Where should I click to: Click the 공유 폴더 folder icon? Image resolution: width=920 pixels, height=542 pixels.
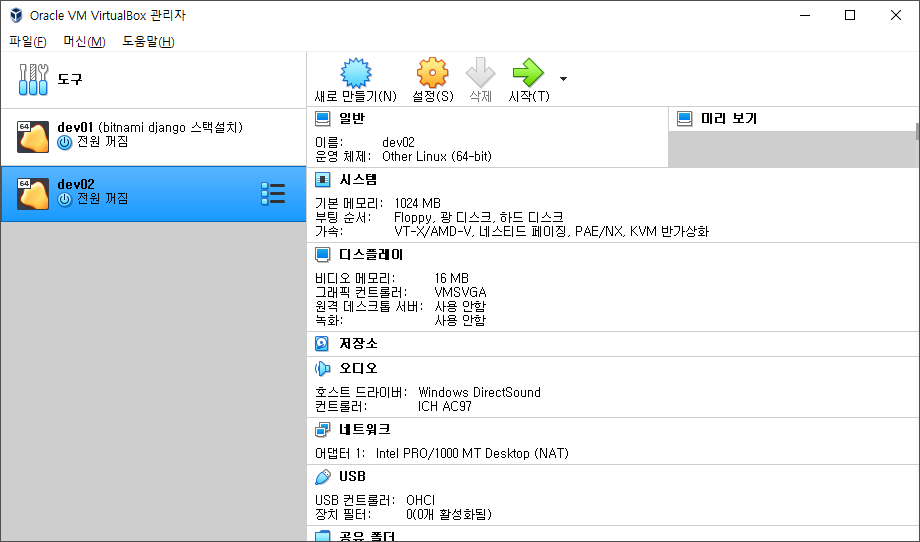pos(322,536)
